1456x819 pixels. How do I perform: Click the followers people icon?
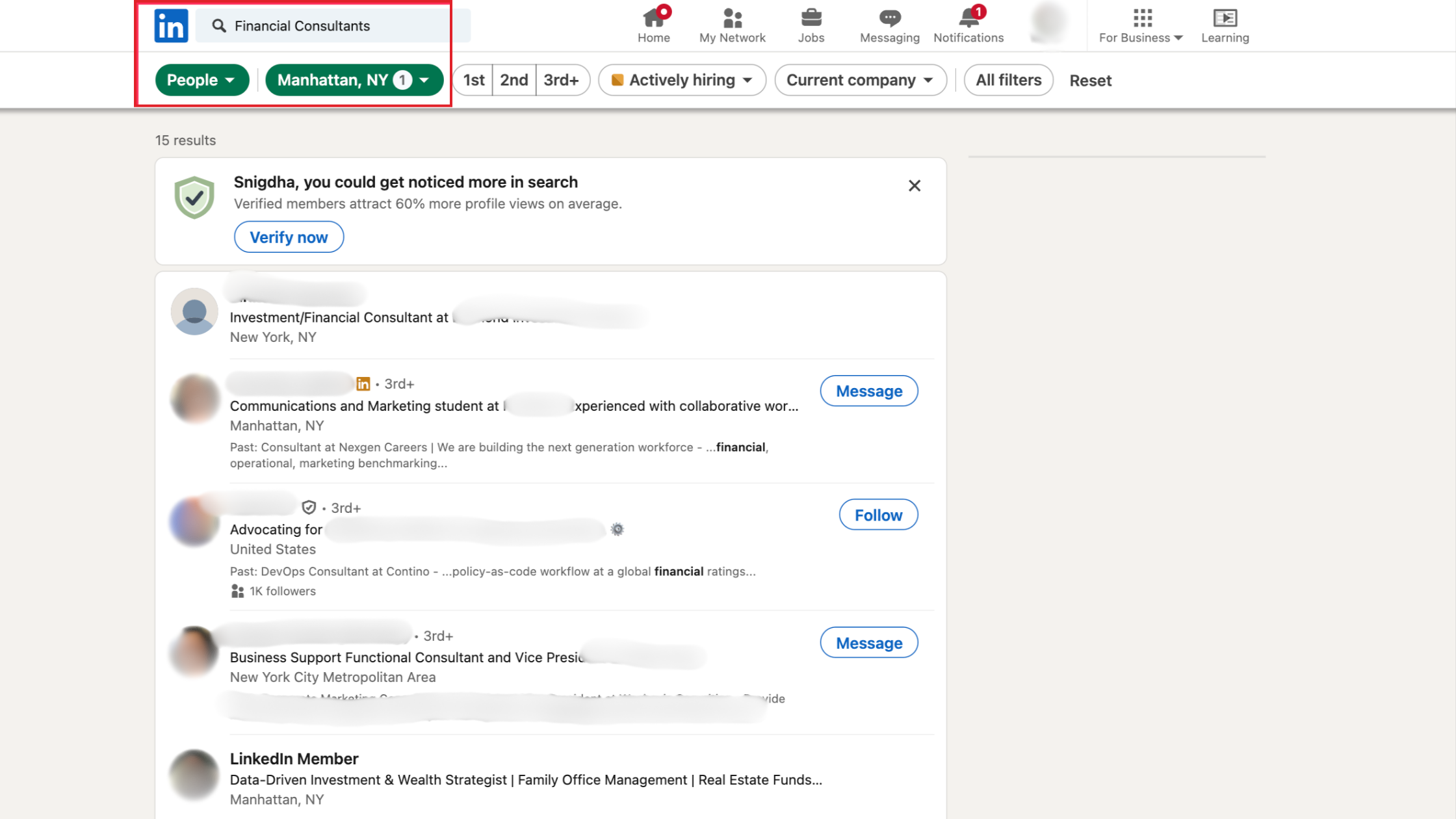pyautogui.click(x=237, y=591)
